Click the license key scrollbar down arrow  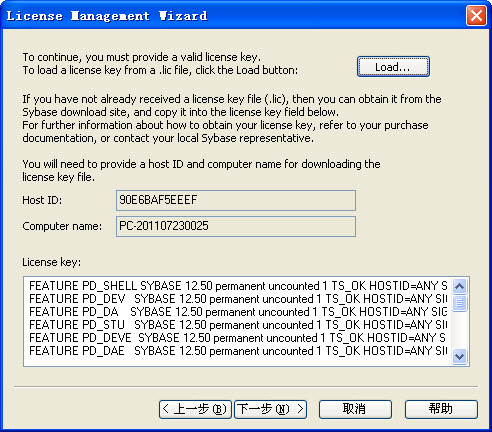[x=460, y=357]
